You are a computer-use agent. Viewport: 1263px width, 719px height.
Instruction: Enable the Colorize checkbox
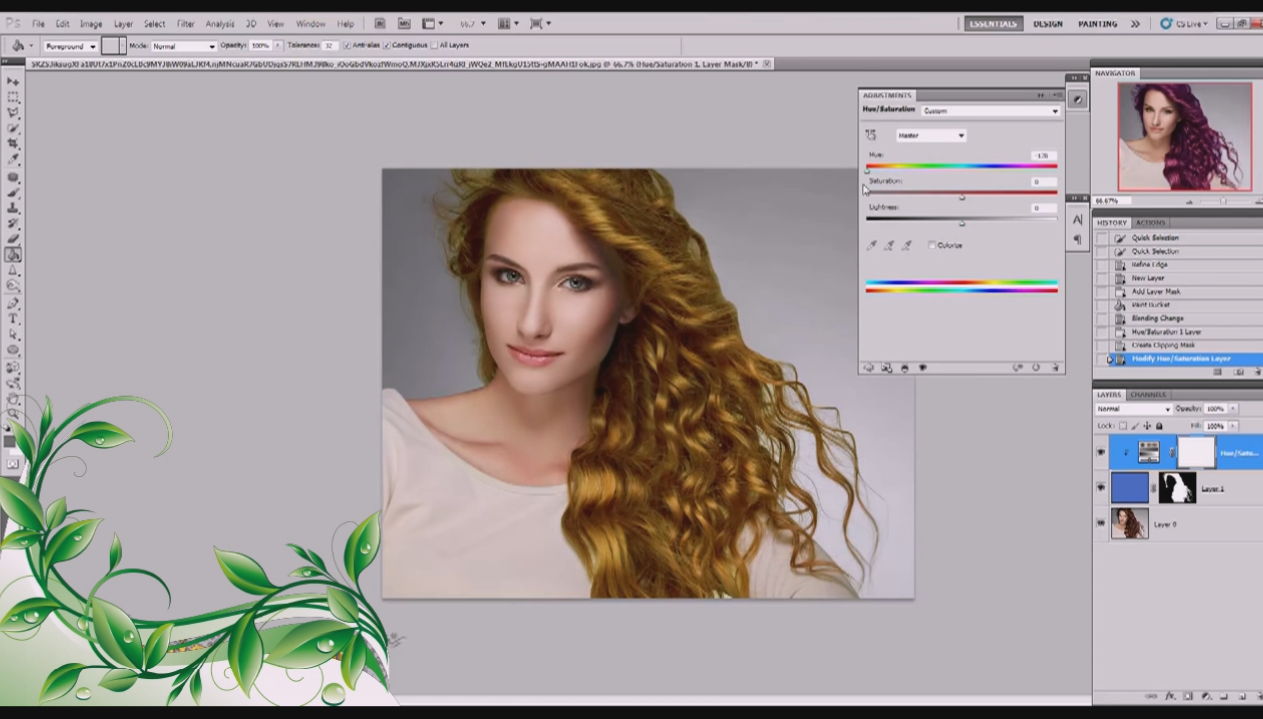pyautogui.click(x=932, y=245)
